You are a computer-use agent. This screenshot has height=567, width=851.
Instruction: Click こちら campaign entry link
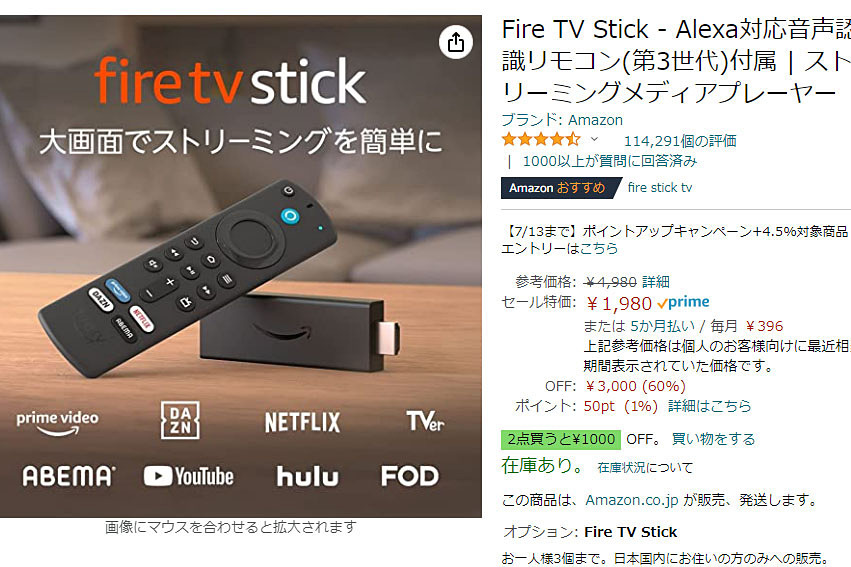599,249
